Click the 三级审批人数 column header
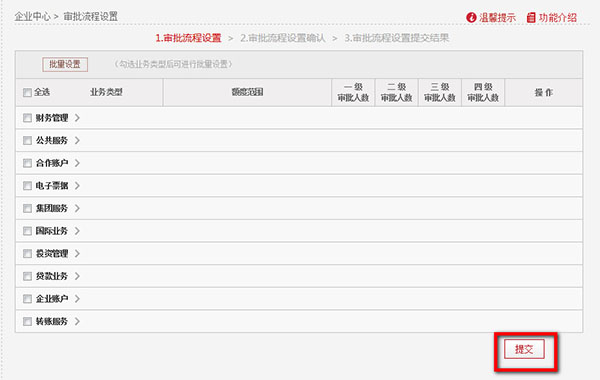 (440, 92)
